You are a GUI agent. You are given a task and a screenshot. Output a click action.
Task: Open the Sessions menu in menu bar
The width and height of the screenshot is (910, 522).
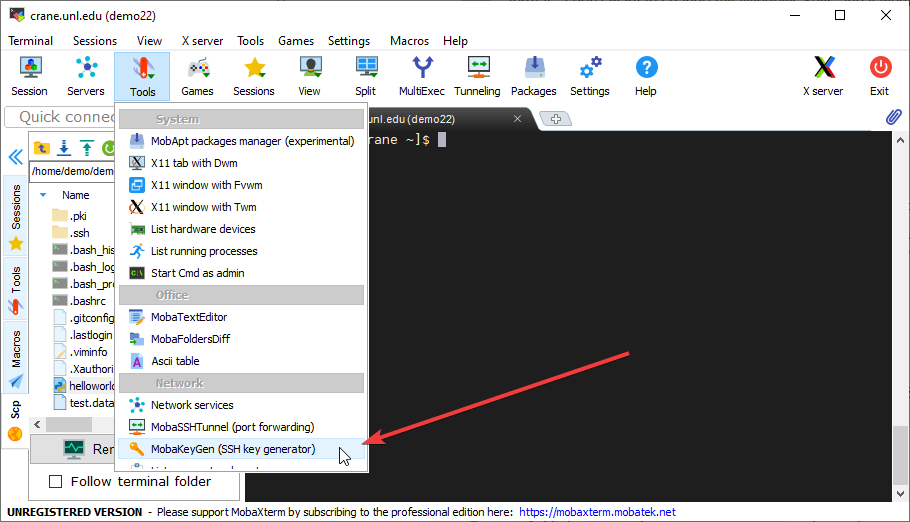click(x=95, y=41)
